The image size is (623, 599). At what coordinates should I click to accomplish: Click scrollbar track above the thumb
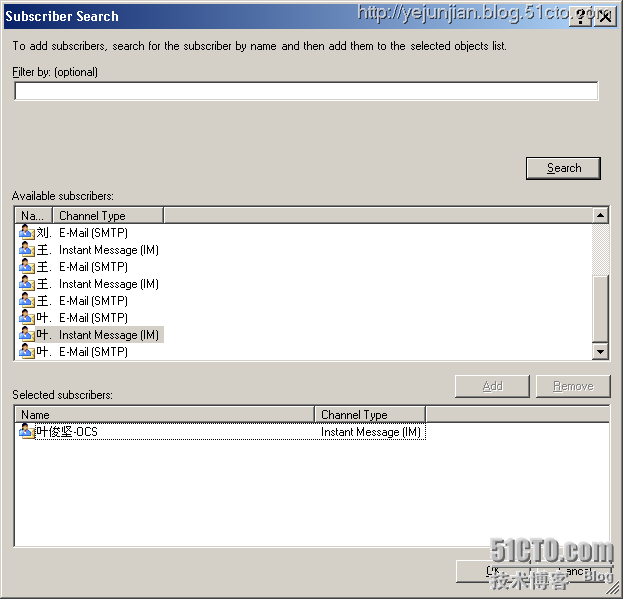pos(600,249)
